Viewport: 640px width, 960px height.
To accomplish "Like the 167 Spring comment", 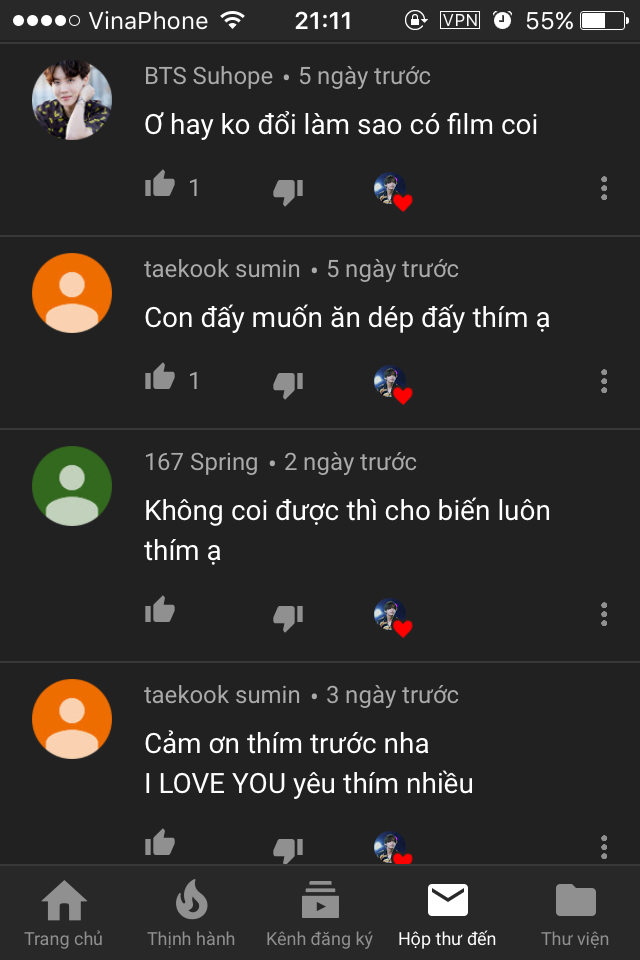I will click(x=160, y=611).
